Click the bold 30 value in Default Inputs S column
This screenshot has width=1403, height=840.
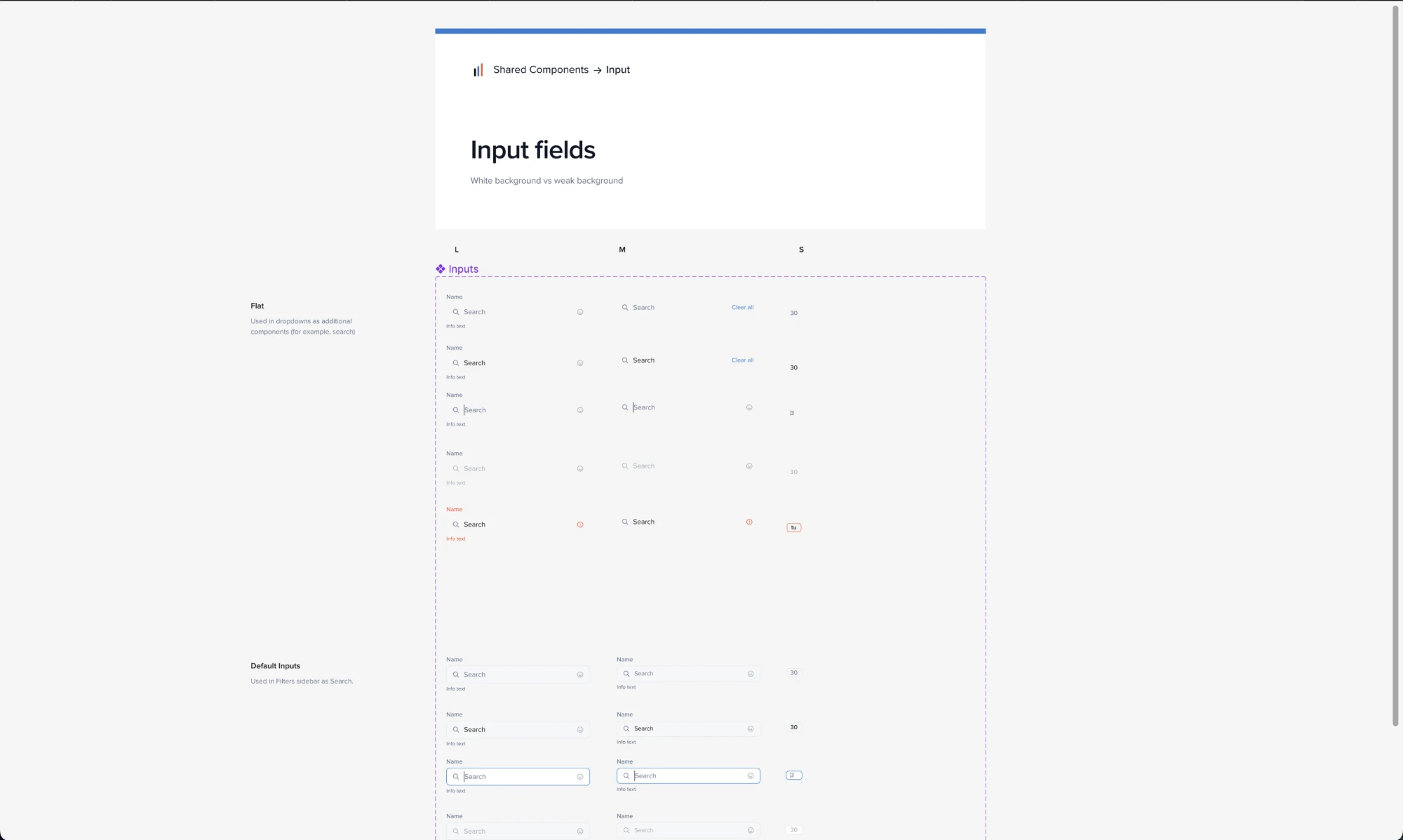(x=794, y=727)
